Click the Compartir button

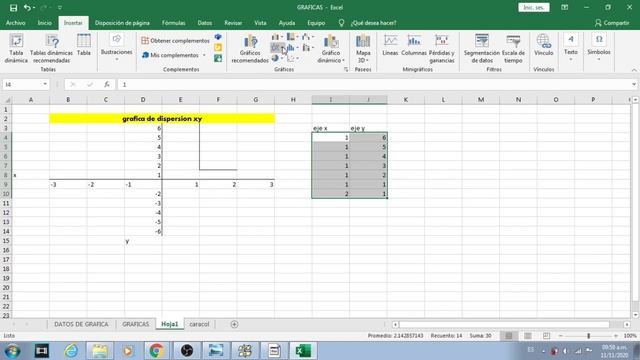click(612, 23)
